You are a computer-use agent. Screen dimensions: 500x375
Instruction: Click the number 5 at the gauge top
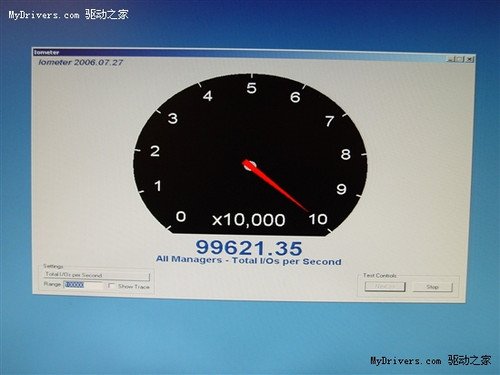pos(251,88)
